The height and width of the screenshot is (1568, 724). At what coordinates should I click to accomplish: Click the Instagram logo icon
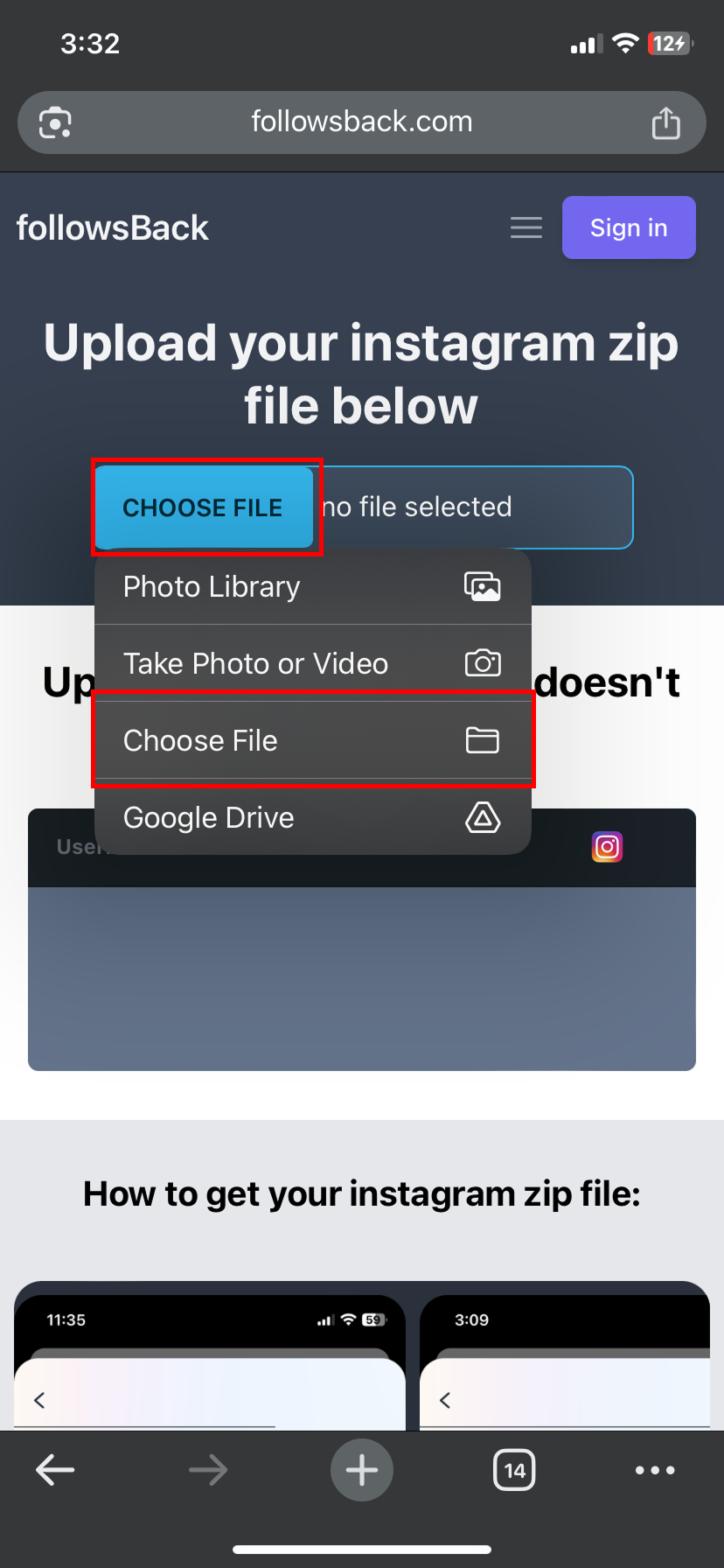coord(607,847)
